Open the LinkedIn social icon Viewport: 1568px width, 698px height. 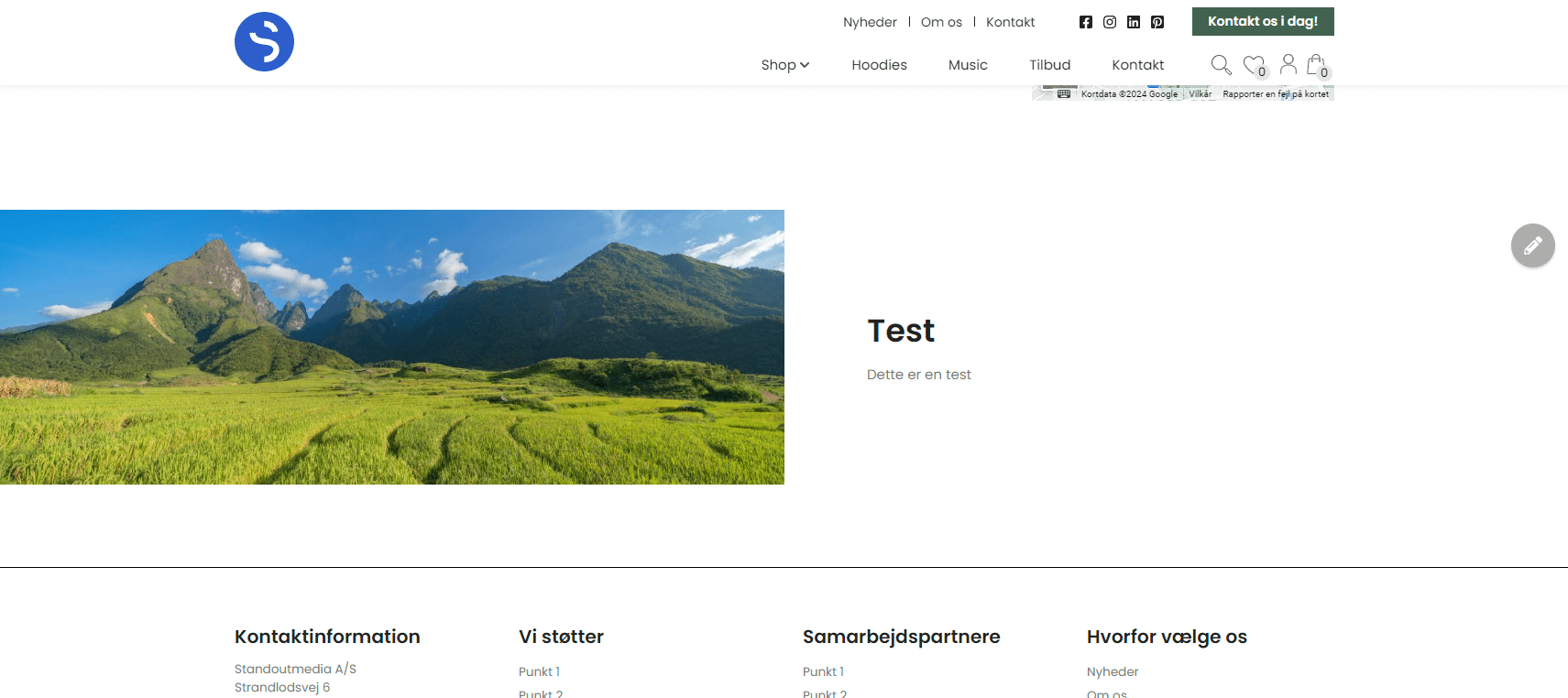point(1134,22)
